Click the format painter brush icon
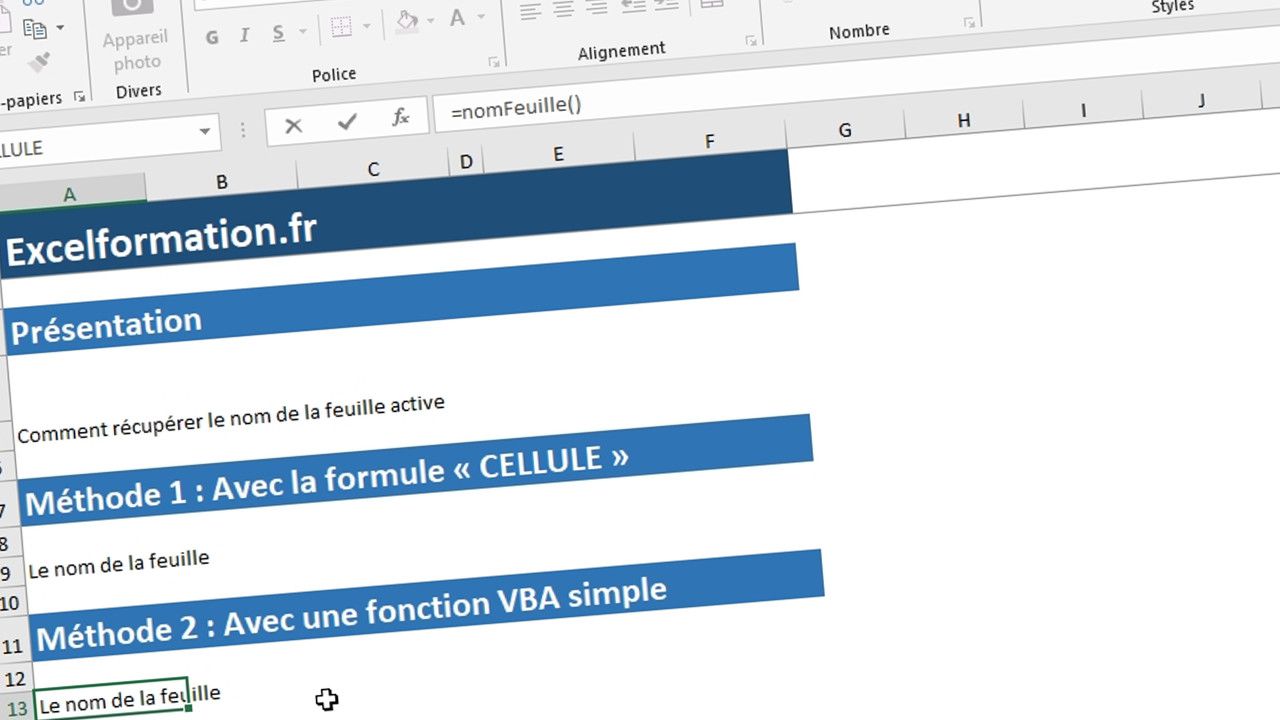Image resolution: width=1280 pixels, height=720 pixels. click(38, 62)
